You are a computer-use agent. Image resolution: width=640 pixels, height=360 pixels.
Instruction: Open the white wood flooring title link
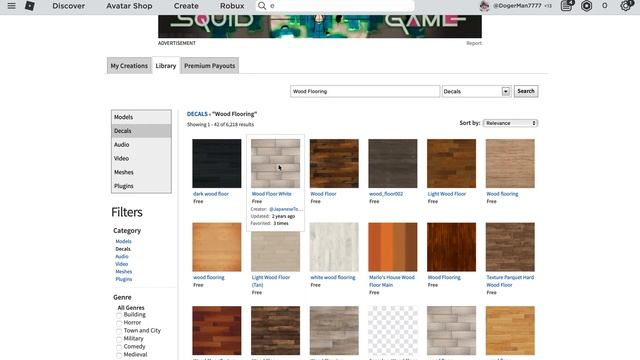(333, 278)
